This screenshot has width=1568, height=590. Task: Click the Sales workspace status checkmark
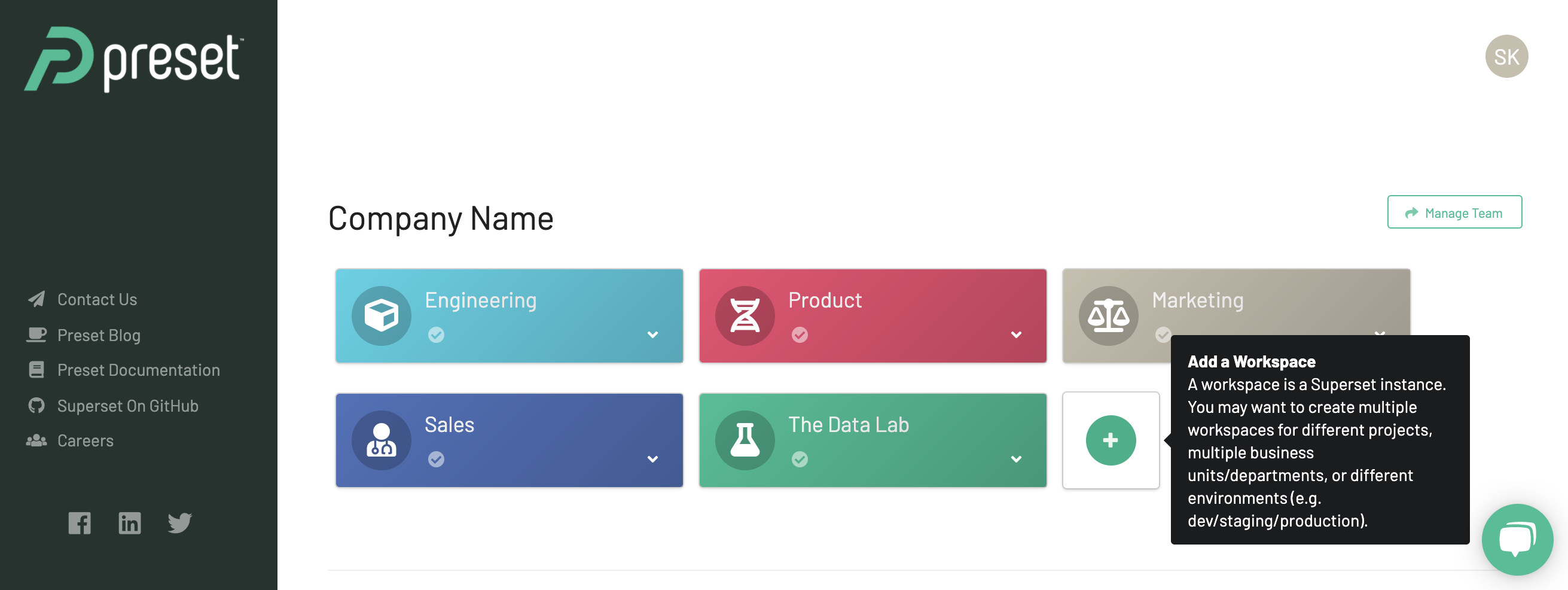point(437,459)
